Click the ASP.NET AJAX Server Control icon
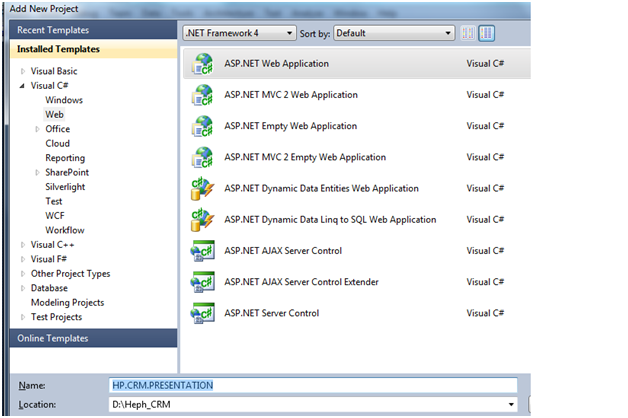This screenshot has width=628, height=418. (x=203, y=251)
